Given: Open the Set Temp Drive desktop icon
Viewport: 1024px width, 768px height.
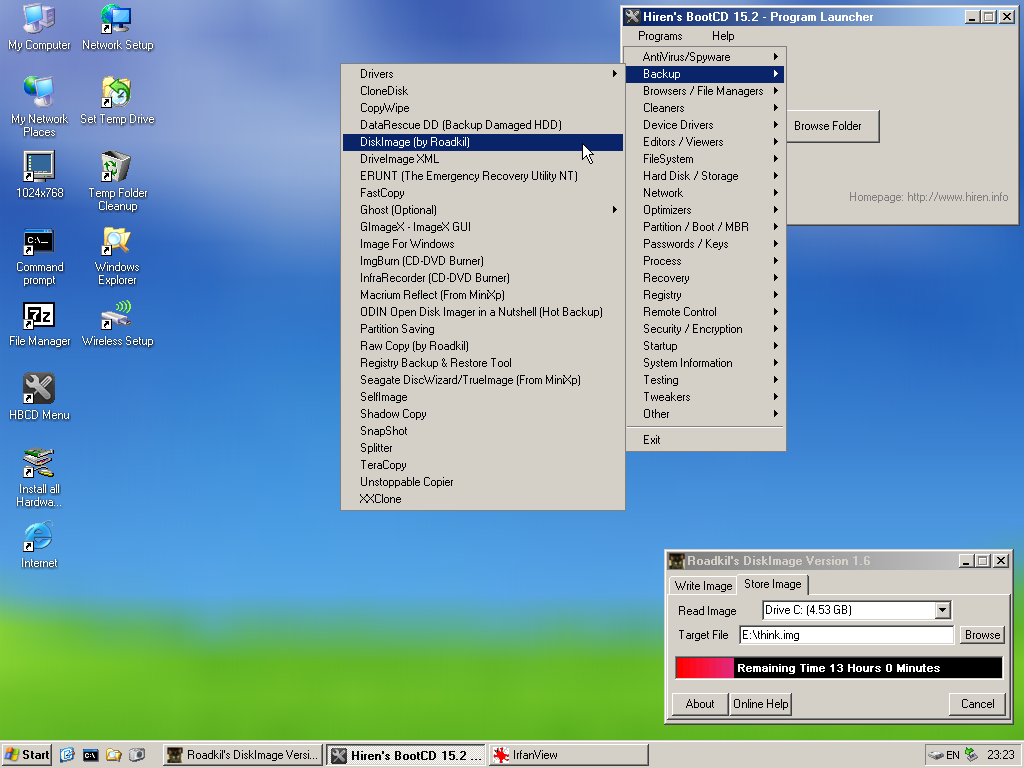Looking at the screenshot, I should point(117,93).
